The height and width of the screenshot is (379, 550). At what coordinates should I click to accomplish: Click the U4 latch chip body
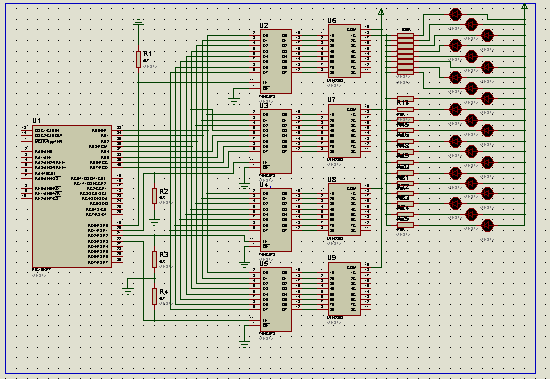tap(276, 220)
